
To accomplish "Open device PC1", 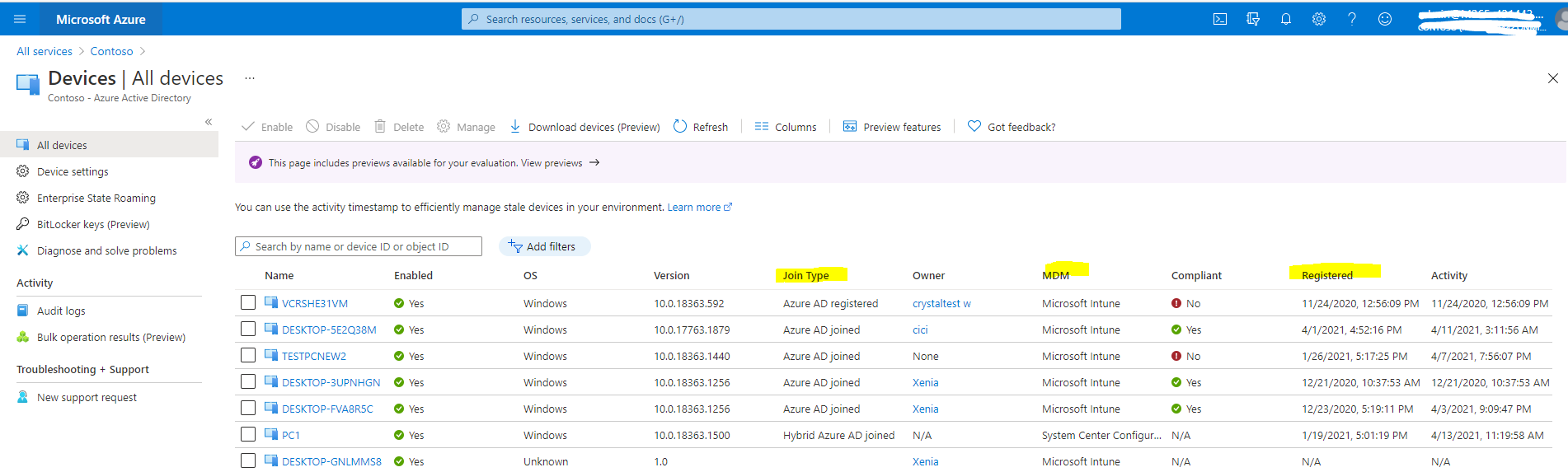I will (291, 436).
